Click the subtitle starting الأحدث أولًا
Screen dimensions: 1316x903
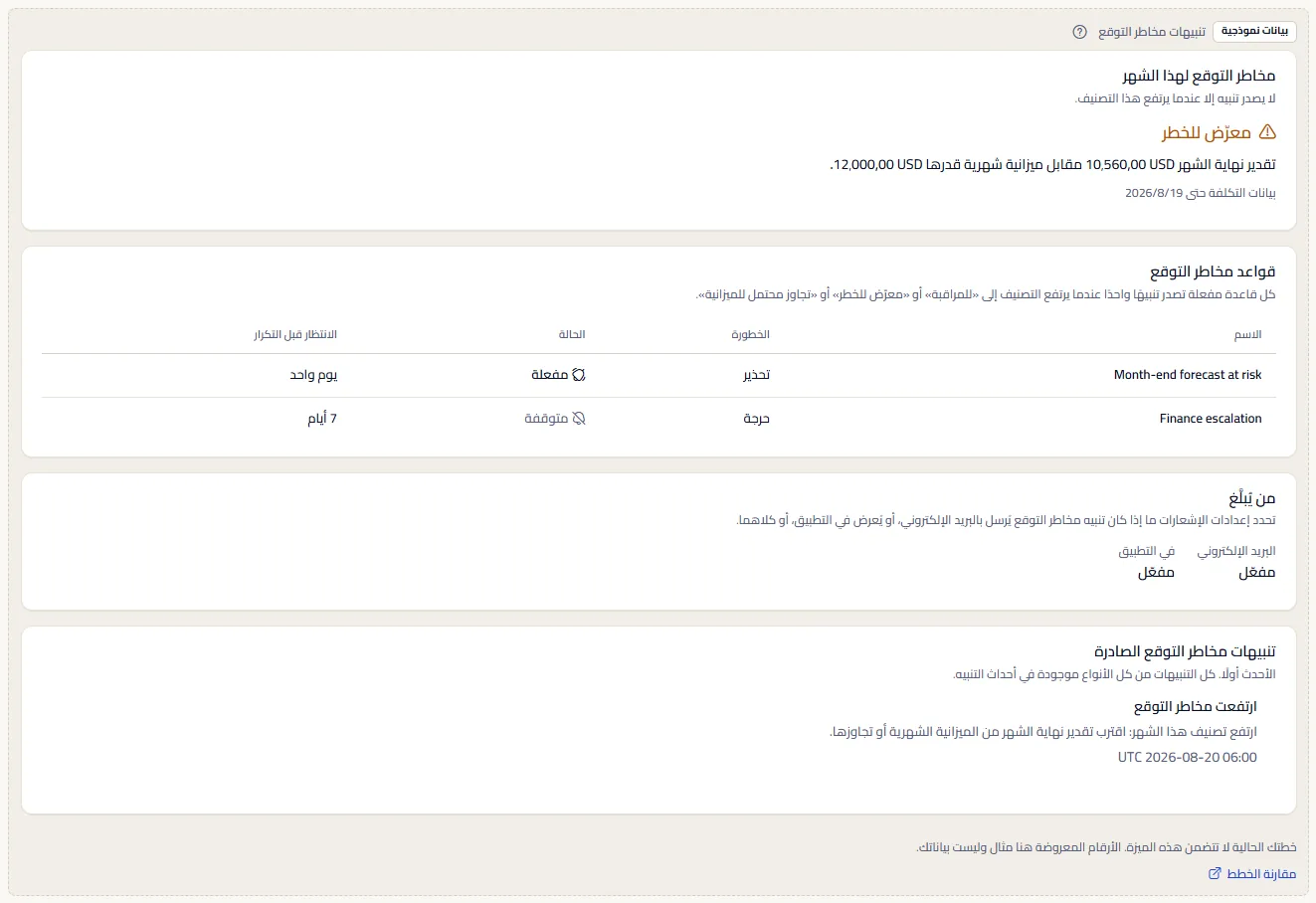point(1114,674)
